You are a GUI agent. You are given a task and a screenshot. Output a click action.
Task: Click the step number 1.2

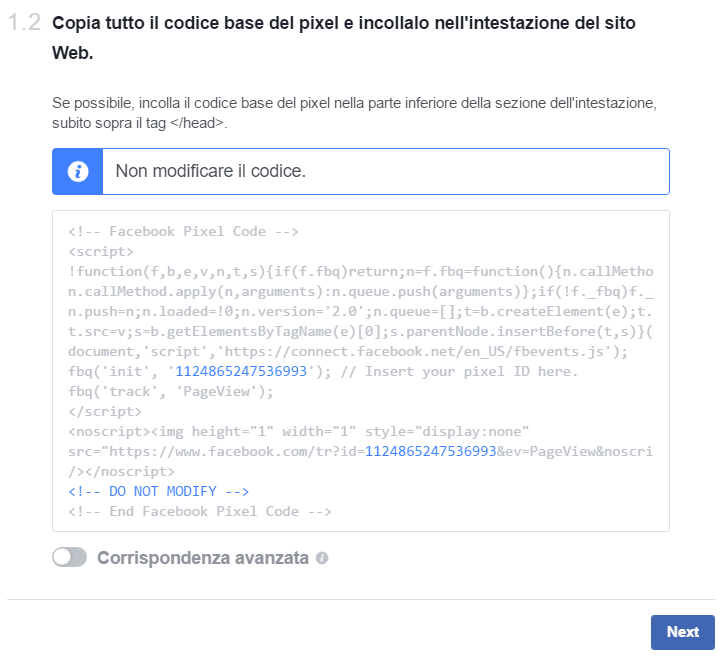24,23
